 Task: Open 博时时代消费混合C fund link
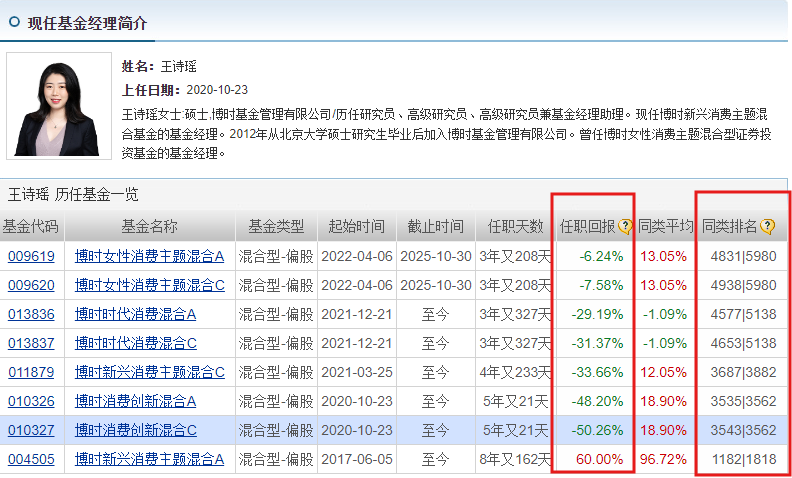click(x=135, y=344)
